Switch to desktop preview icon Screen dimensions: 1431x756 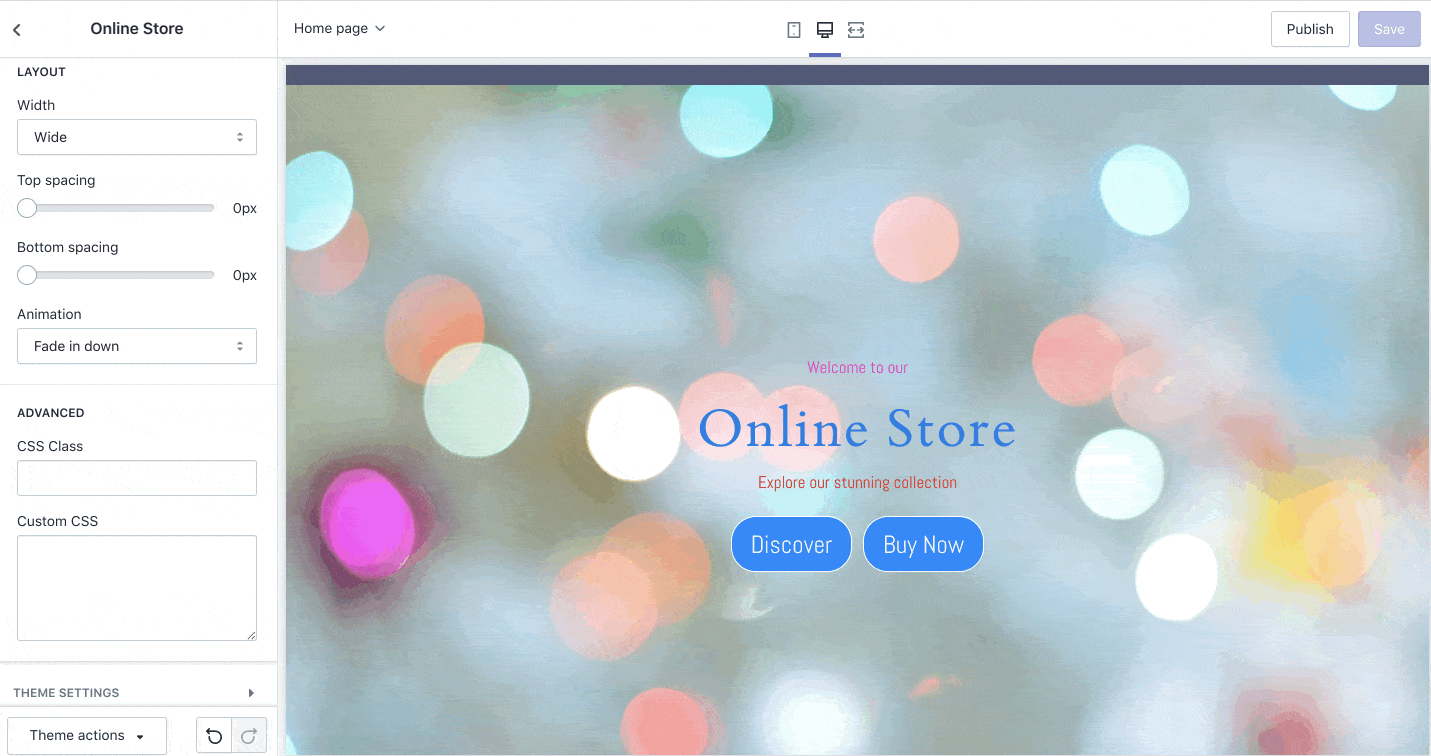tap(825, 30)
